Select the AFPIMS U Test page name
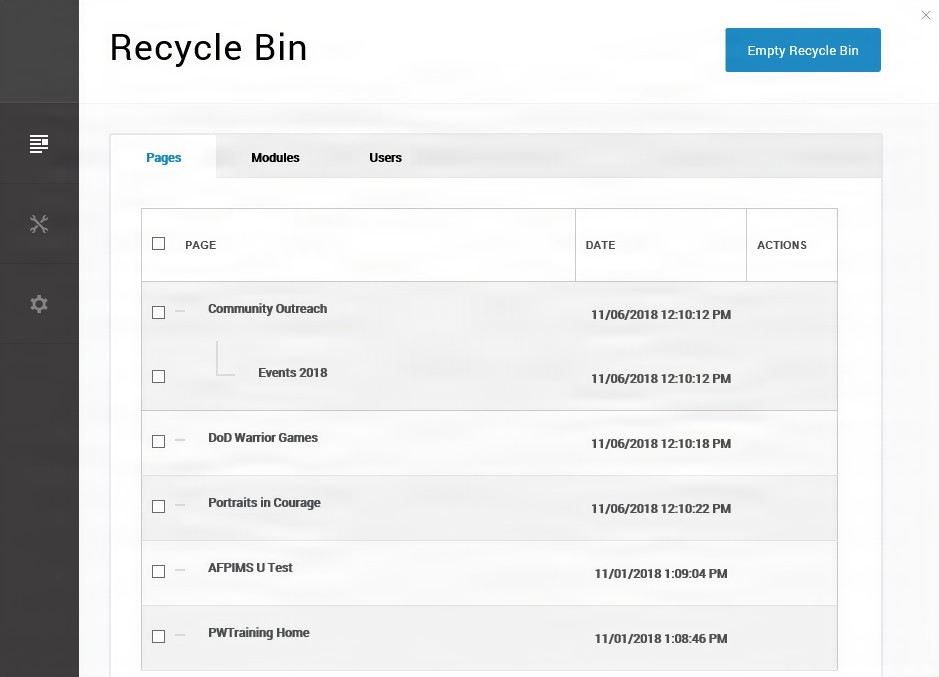The width and height of the screenshot is (939, 677). pos(250,567)
